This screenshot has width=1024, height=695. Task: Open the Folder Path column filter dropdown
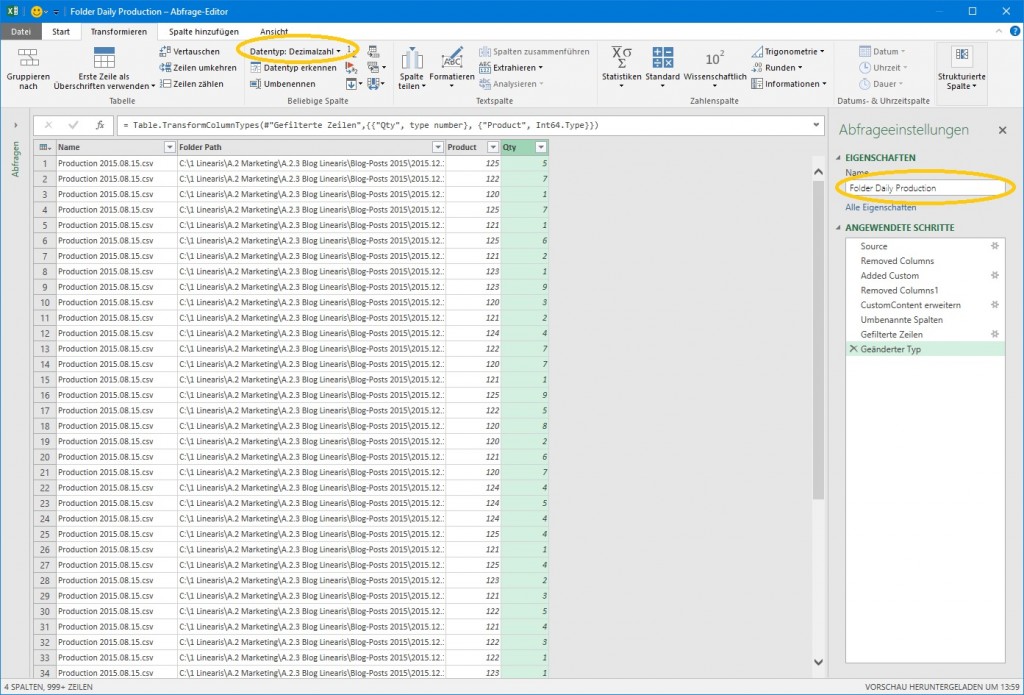coord(437,147)
